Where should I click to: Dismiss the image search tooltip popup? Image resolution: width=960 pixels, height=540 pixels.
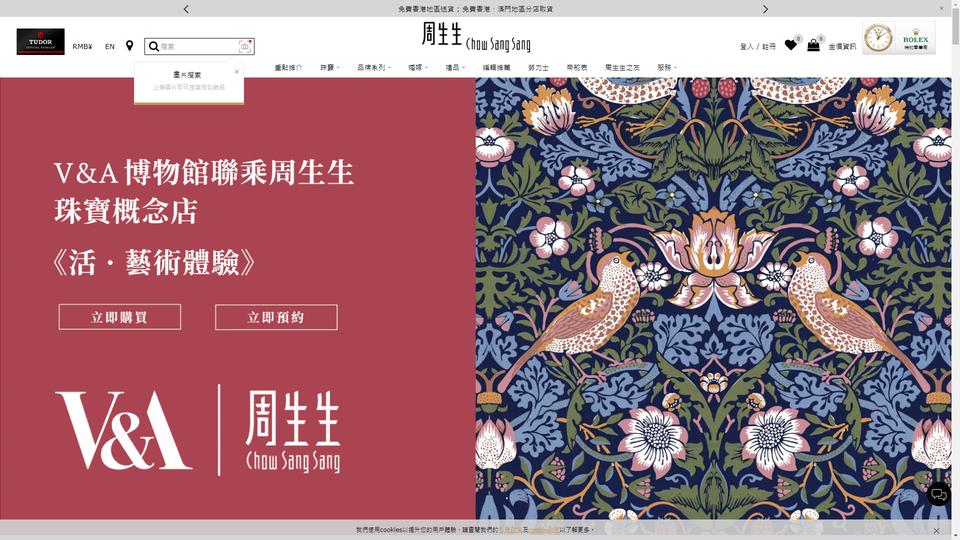point(236,72)
